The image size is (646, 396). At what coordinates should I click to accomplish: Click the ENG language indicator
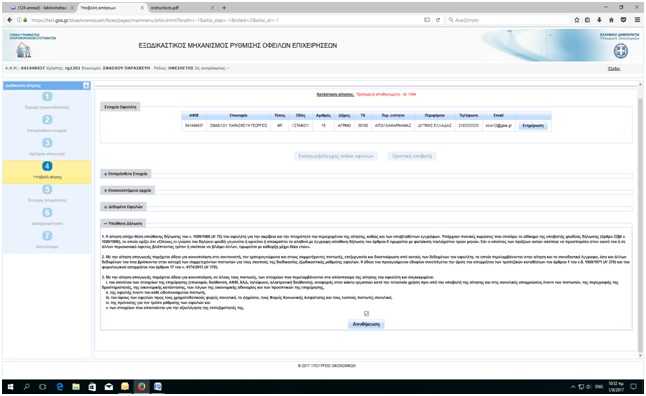(x=599, y=387)
